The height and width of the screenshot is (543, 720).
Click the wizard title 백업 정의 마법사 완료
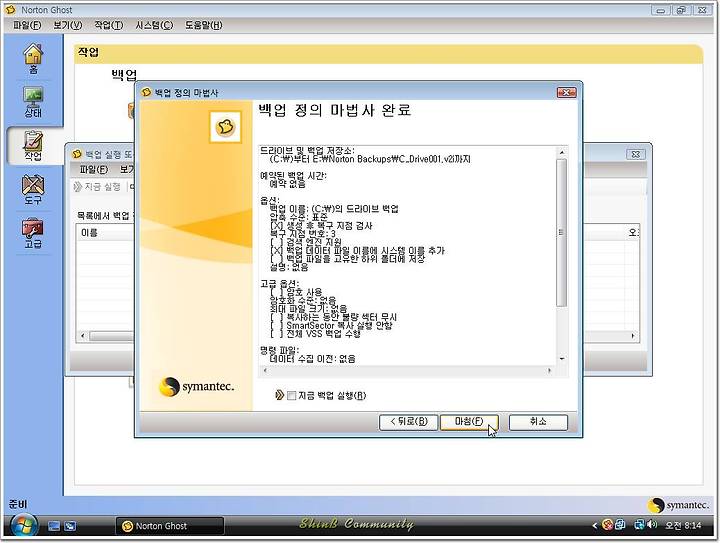click(x=335, y=110)
